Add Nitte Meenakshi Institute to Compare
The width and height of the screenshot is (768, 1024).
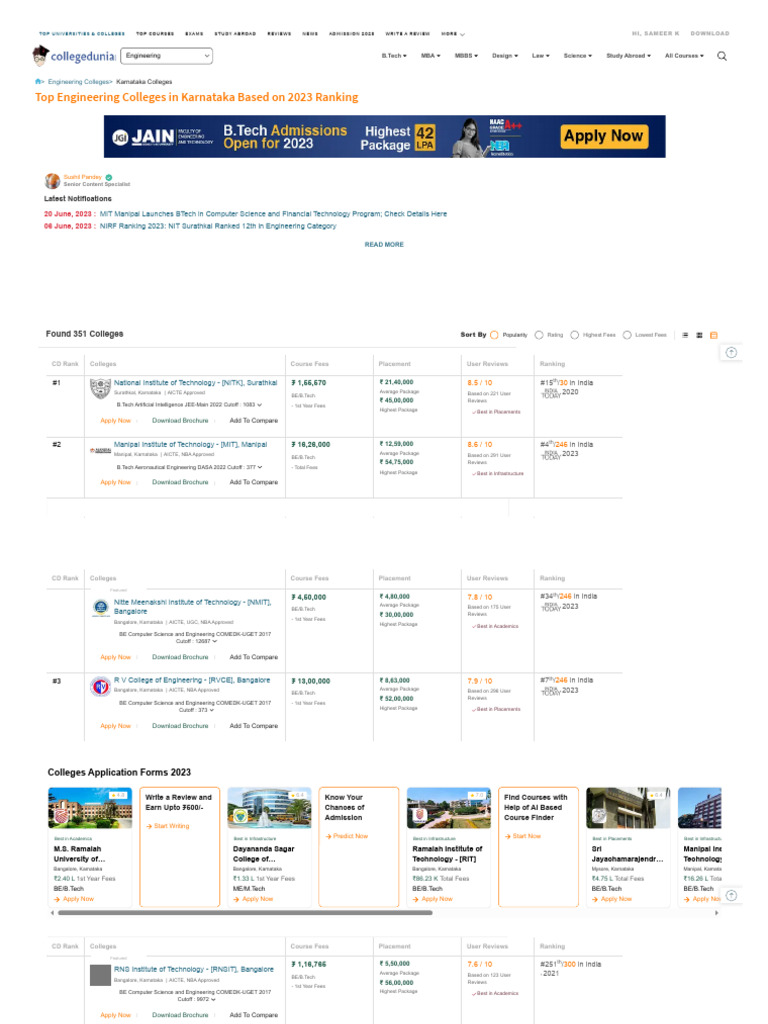[253, 657]
